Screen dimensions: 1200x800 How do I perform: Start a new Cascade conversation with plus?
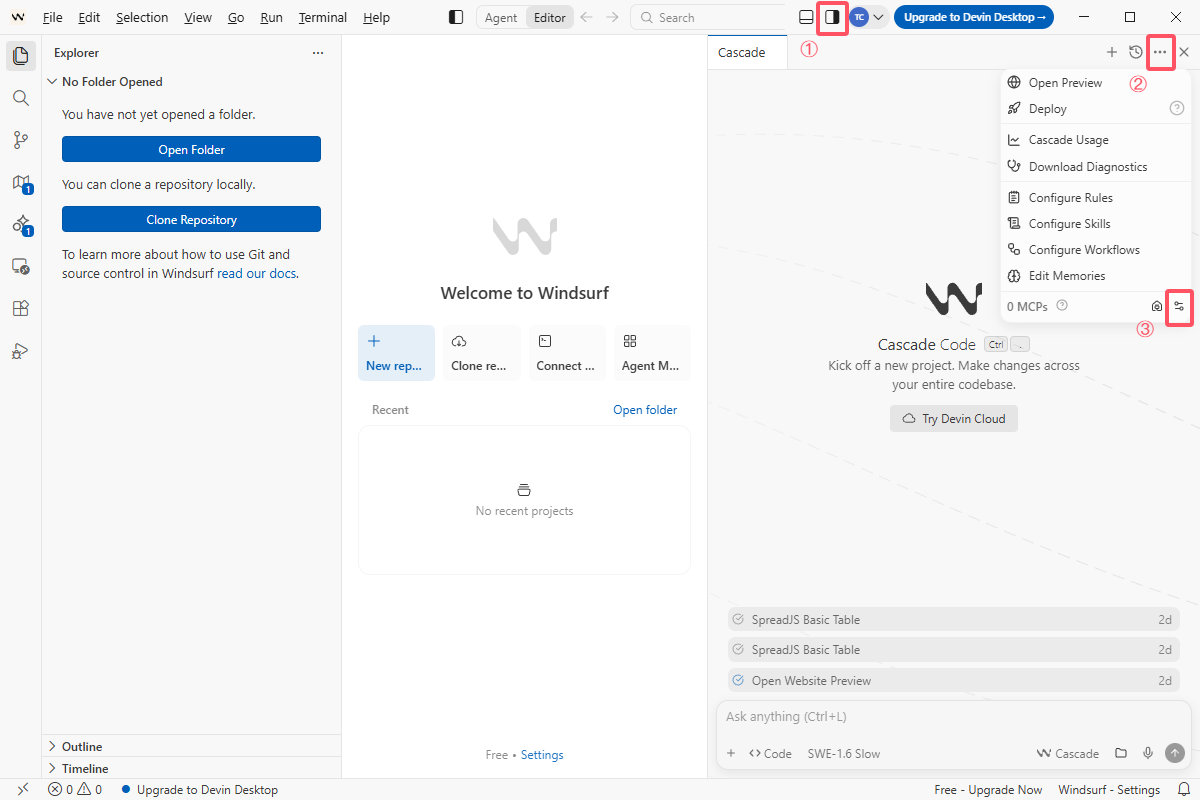pyautogui.click(x=1112, y=52)
